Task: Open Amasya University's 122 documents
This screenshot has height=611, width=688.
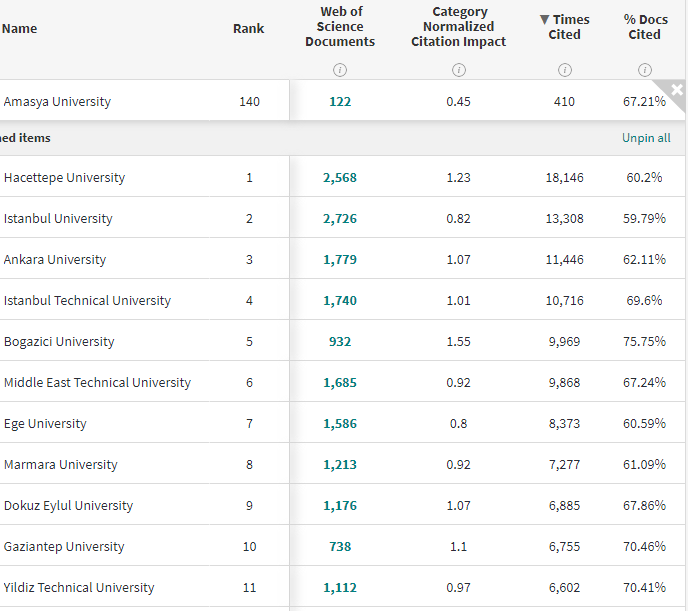Action: tap(340, 102)
